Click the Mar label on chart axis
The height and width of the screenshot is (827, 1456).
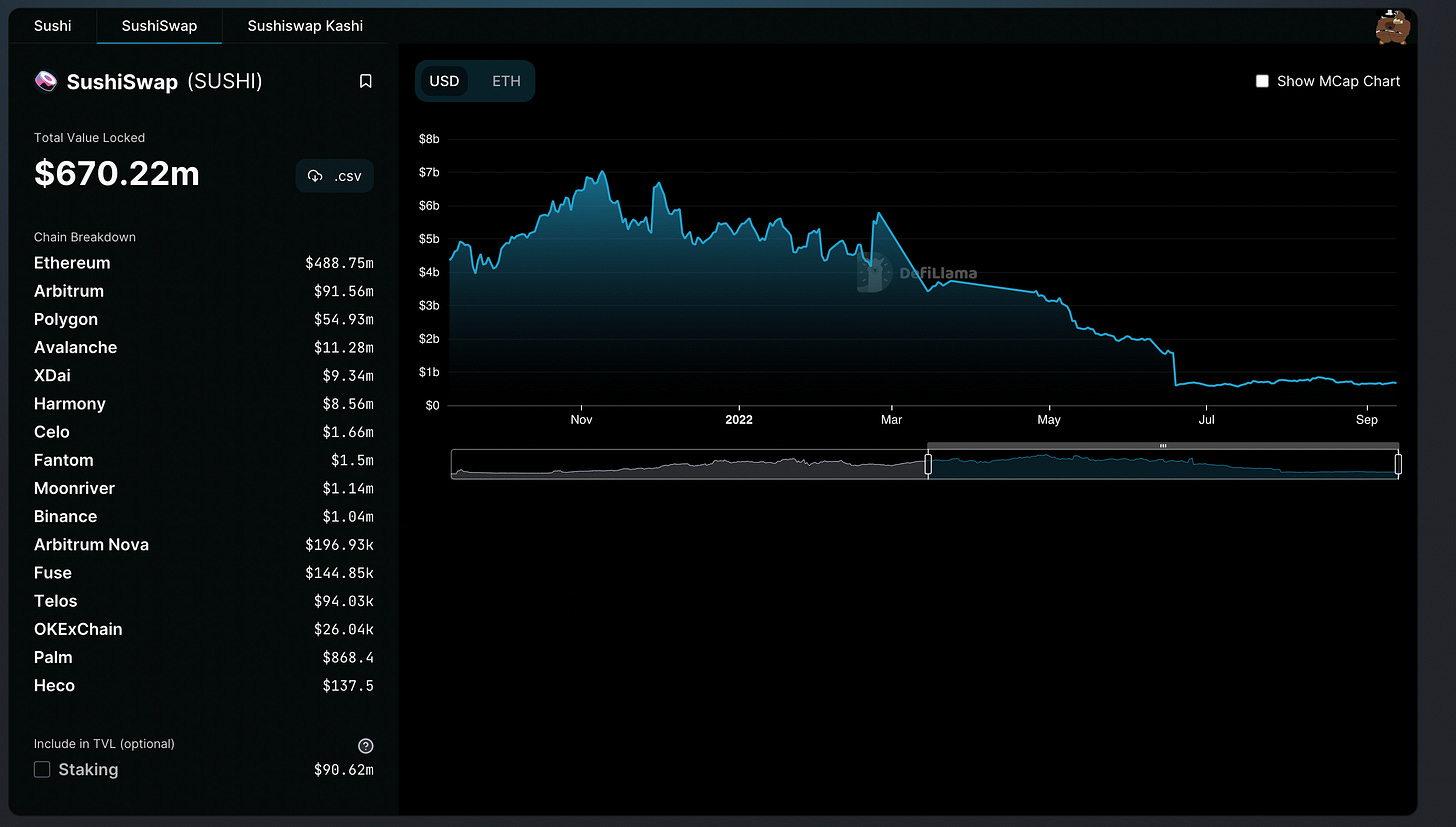point(891,420)
